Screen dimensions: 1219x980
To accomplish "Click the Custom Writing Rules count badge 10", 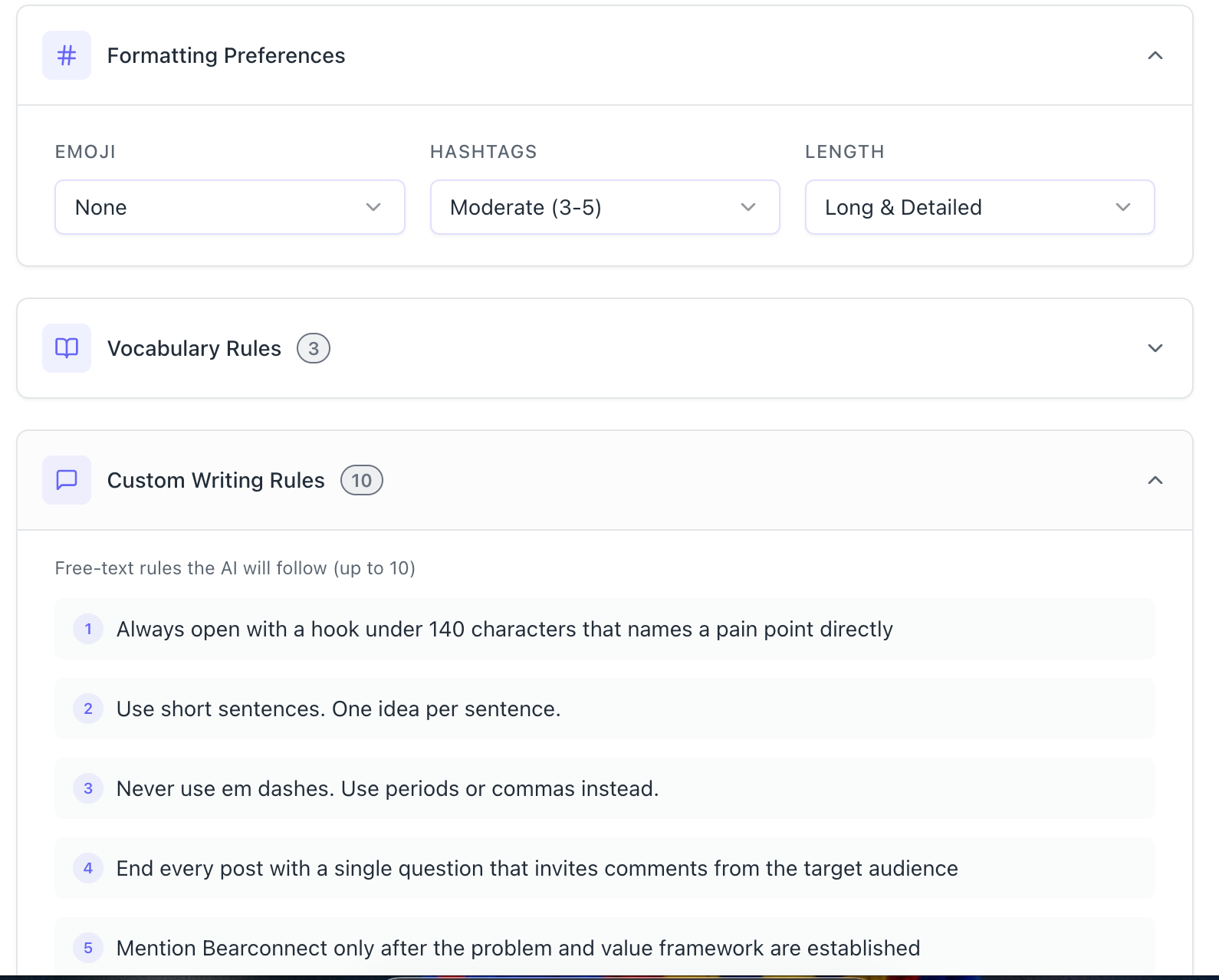I will (x=361, y=480).
